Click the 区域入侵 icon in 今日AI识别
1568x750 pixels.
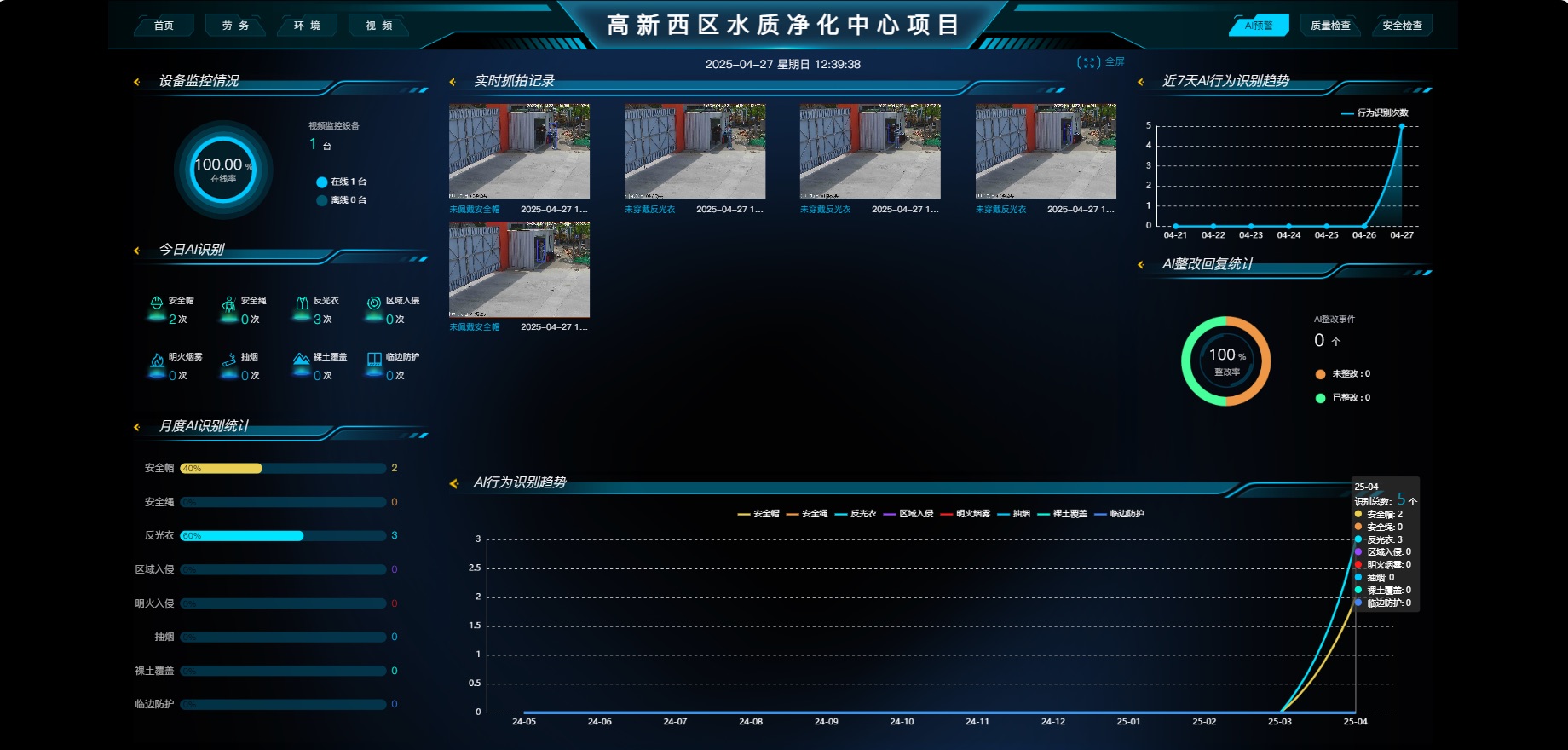[374, 303]
